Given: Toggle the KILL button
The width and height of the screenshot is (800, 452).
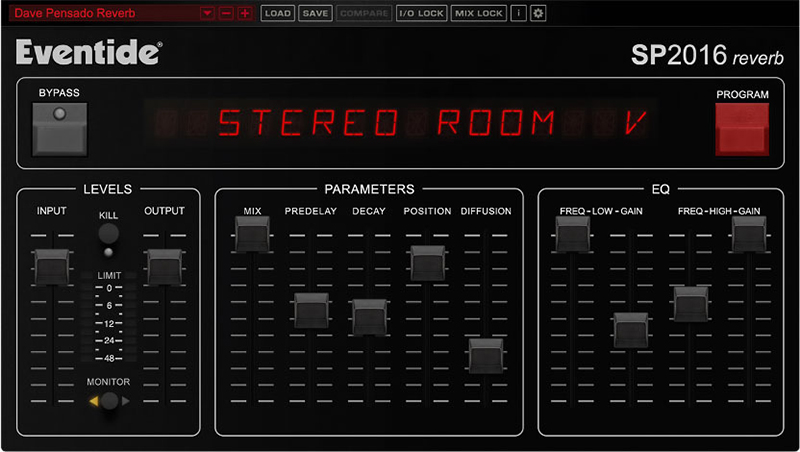Looking at the screenshot, I should point(108,234).
